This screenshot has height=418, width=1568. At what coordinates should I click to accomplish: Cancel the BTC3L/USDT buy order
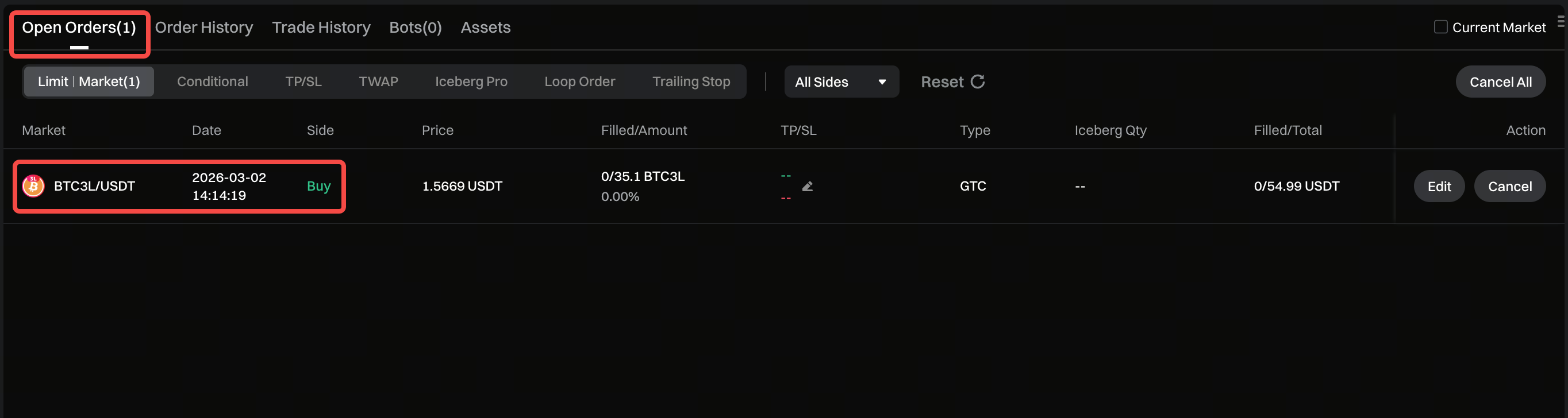point(1509,186)
